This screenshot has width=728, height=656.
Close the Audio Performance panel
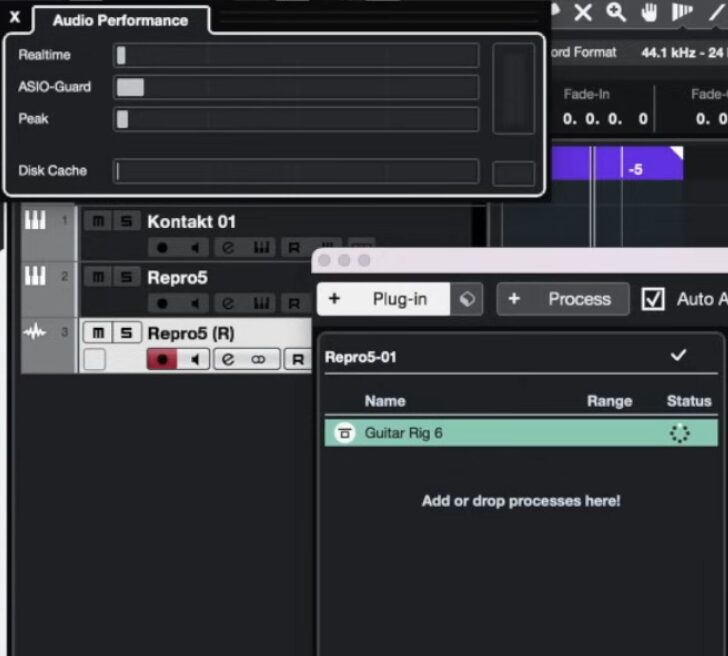coord(14,17)
